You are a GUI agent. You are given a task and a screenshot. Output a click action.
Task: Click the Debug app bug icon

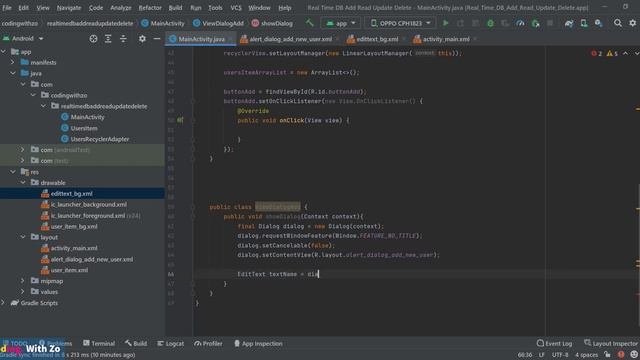pyautogui.click(x=490, y=23)
